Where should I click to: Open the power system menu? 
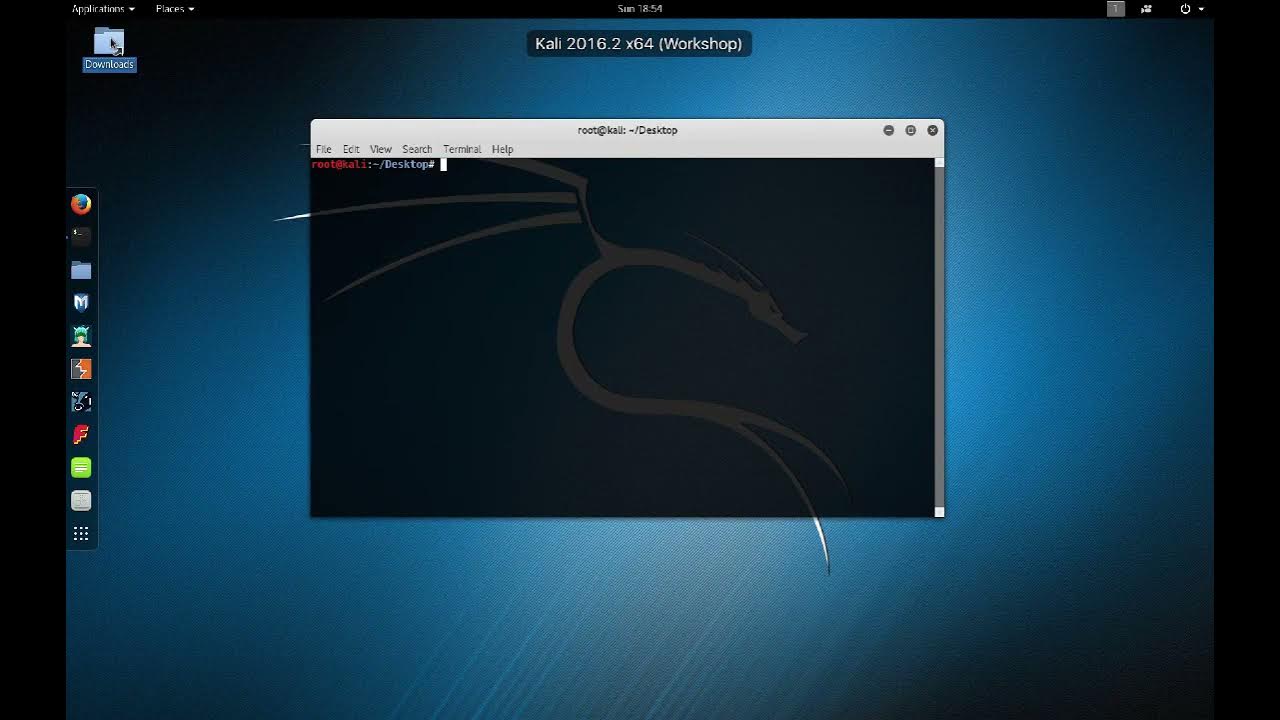[x=1191, y=9]
